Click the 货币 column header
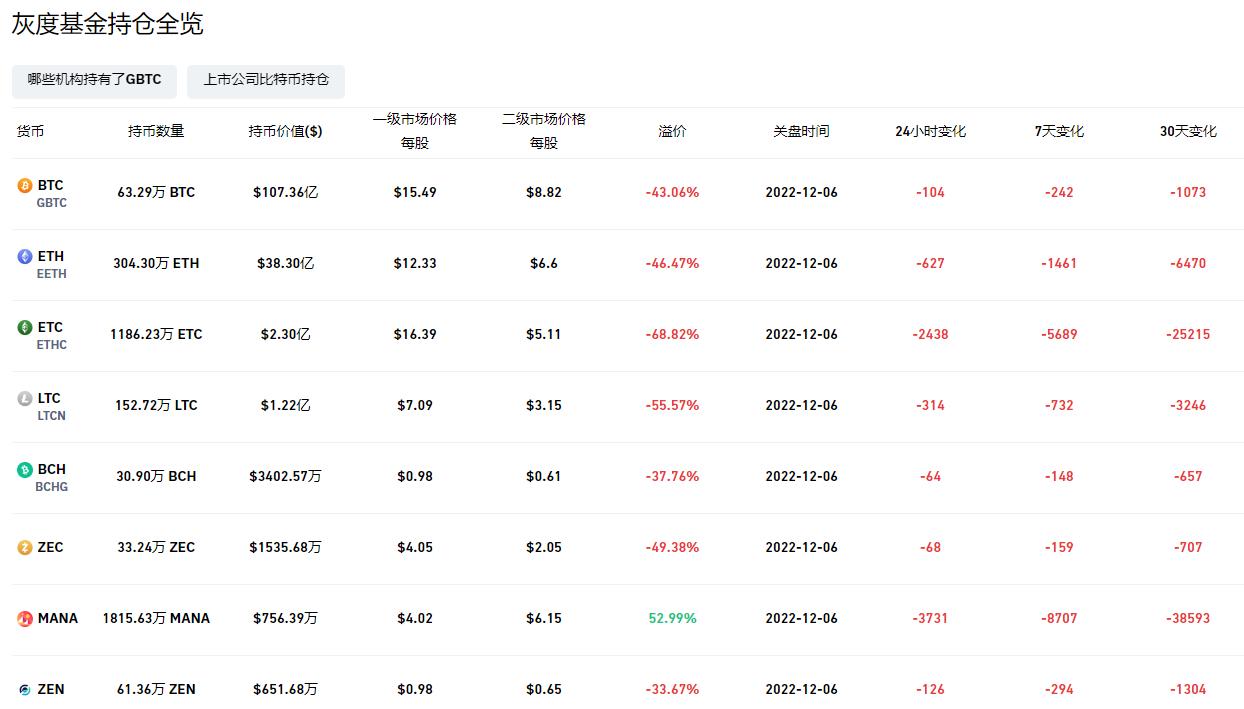The height and width of the screenshot is (709, 1244). coord(30,131)
